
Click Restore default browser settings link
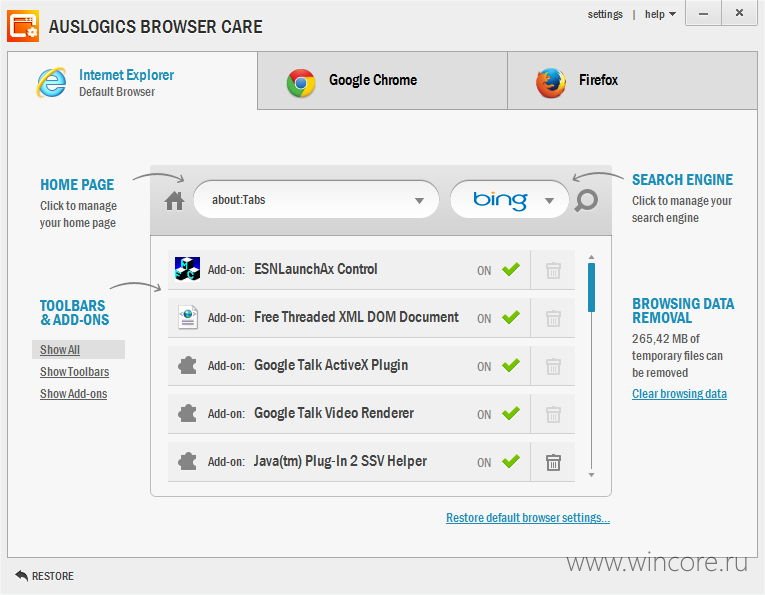pos(528,517)
